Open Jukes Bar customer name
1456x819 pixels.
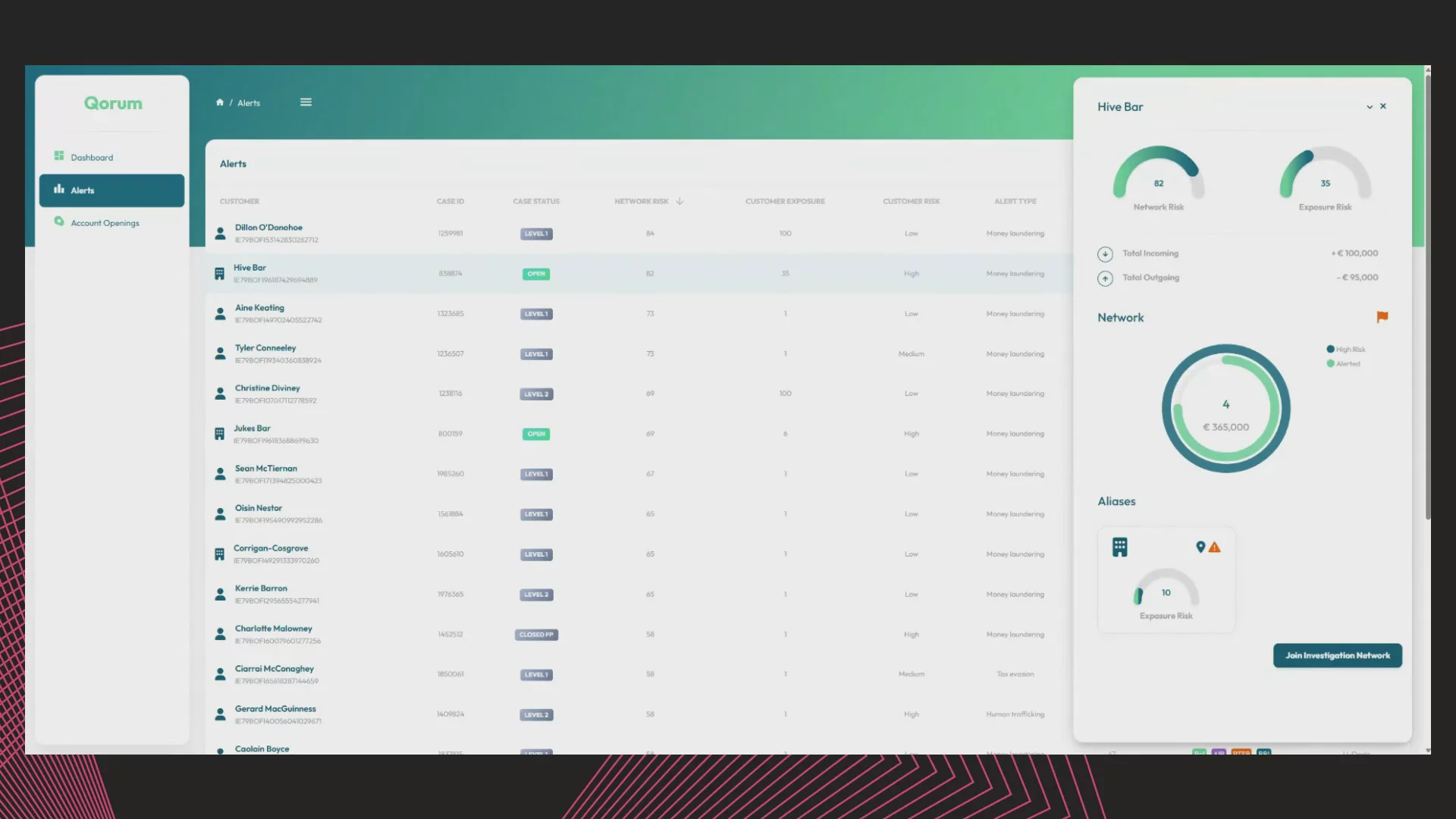click(x=252, y=428)
